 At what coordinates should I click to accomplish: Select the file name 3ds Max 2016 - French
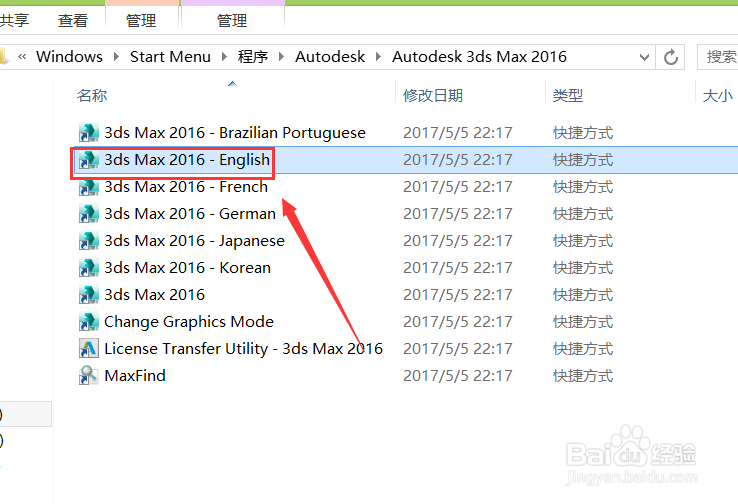(186, 187)
